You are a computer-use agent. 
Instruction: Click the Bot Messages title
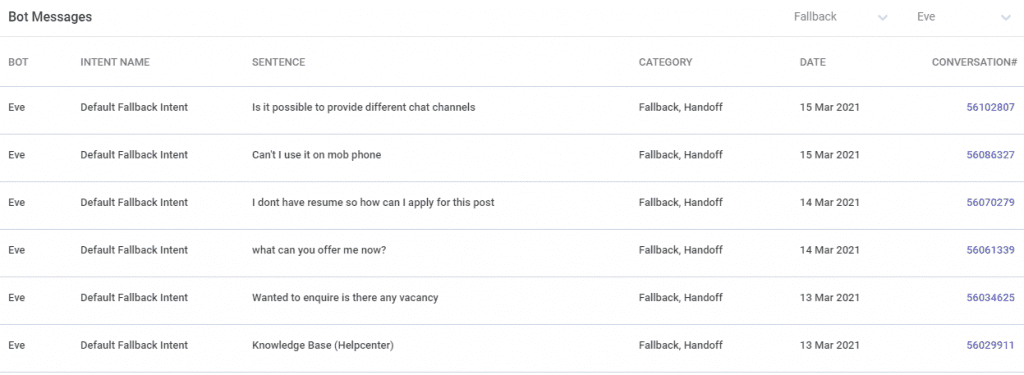pos(50,17)
